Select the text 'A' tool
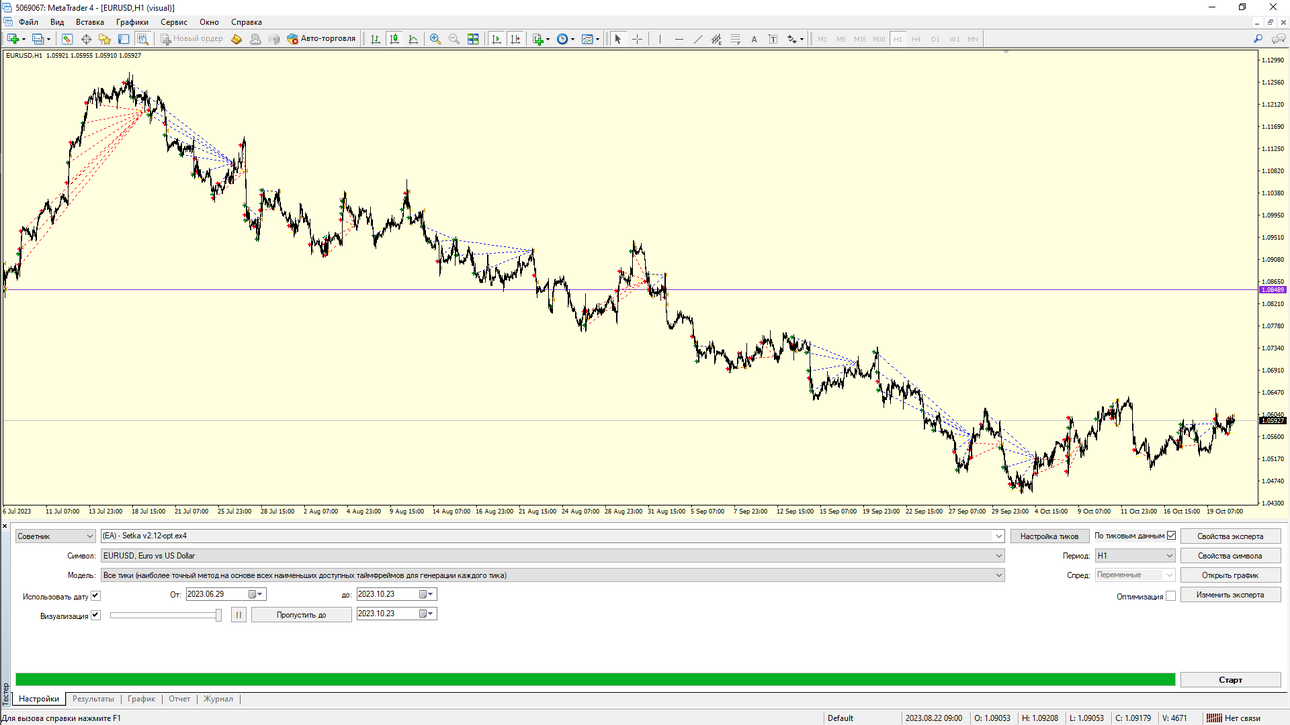1290x725 pixels. tap(755, 39)
